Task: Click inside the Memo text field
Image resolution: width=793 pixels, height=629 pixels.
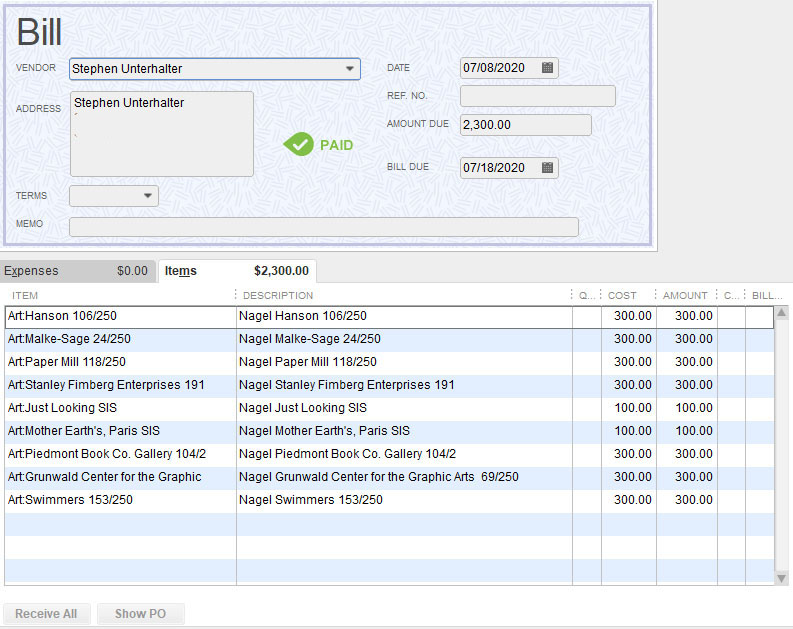Action: [x=323, y=227]
